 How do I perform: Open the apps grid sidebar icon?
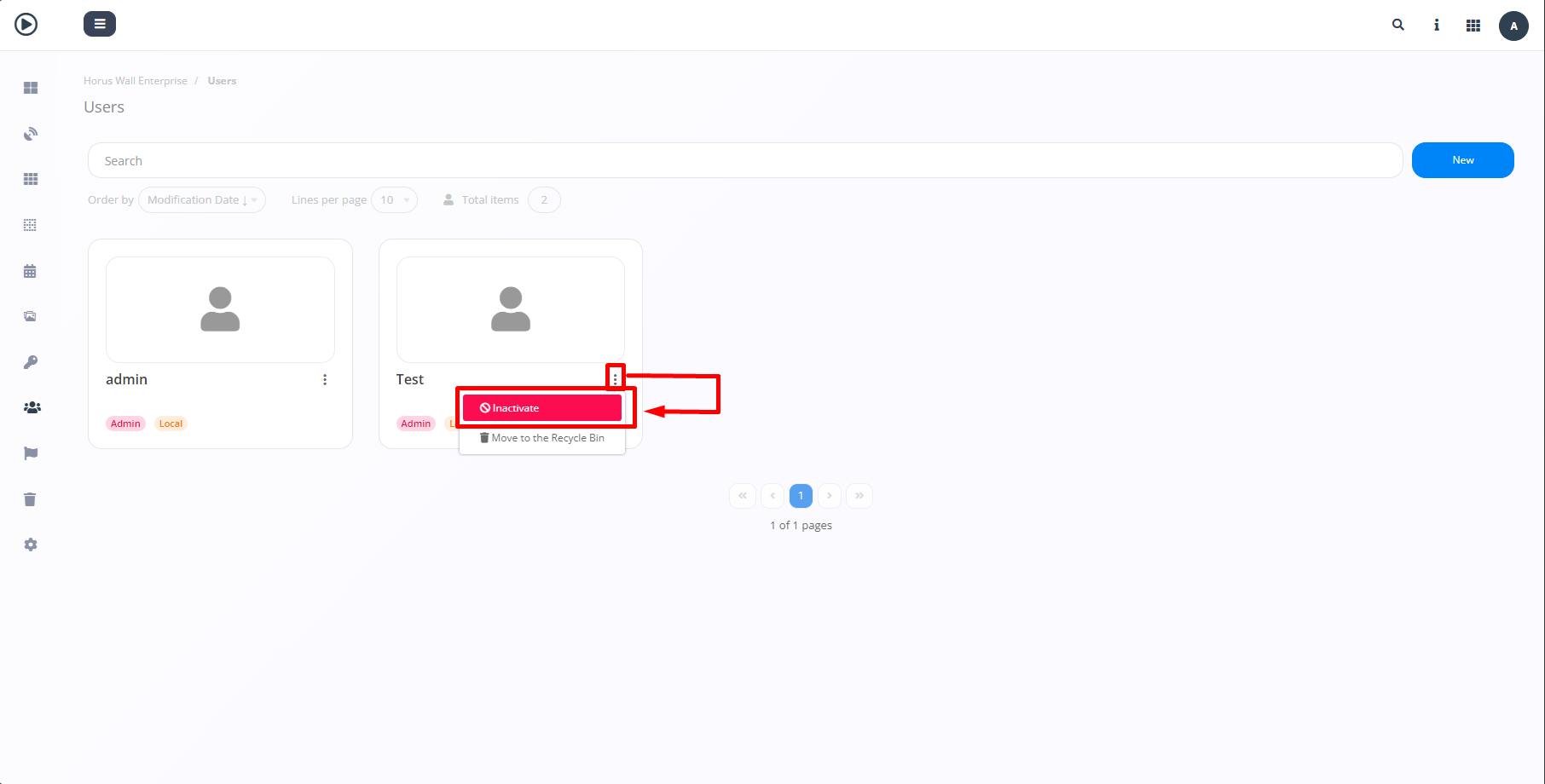(31, 178)
